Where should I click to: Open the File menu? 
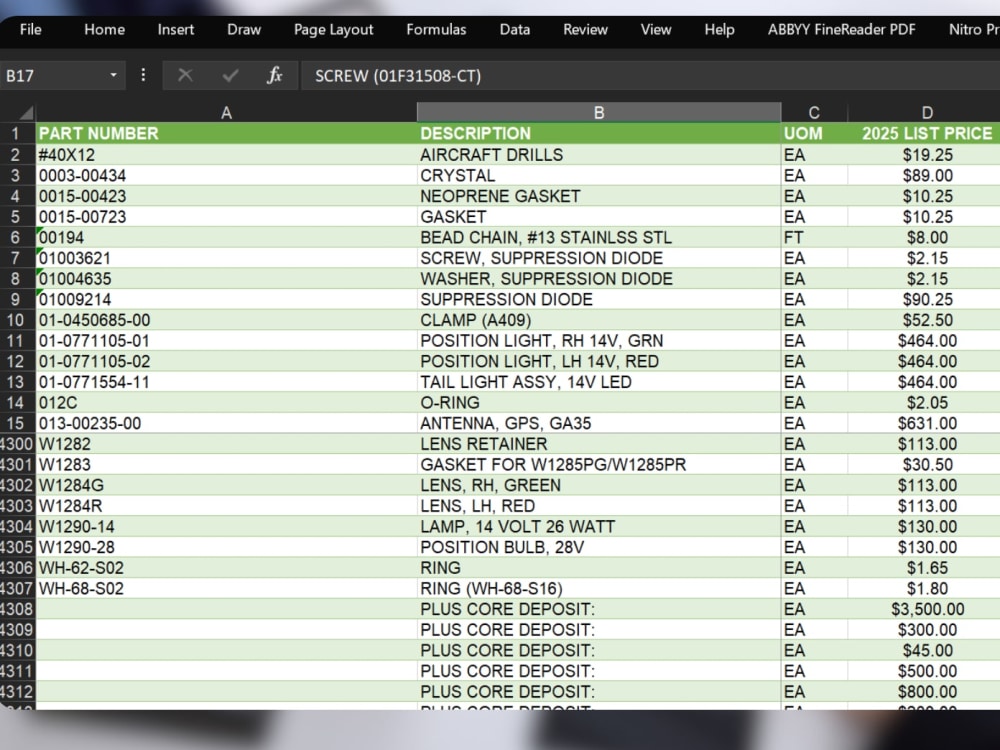tap(30, 29)
